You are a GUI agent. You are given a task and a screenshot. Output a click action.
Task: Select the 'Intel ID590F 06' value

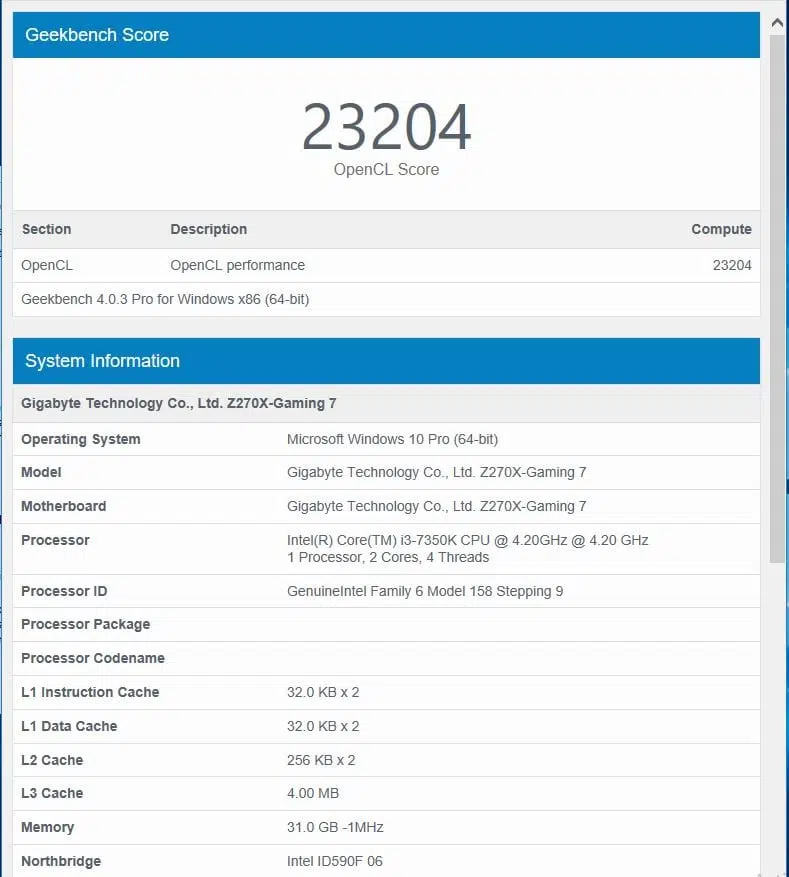click(335, 861)
